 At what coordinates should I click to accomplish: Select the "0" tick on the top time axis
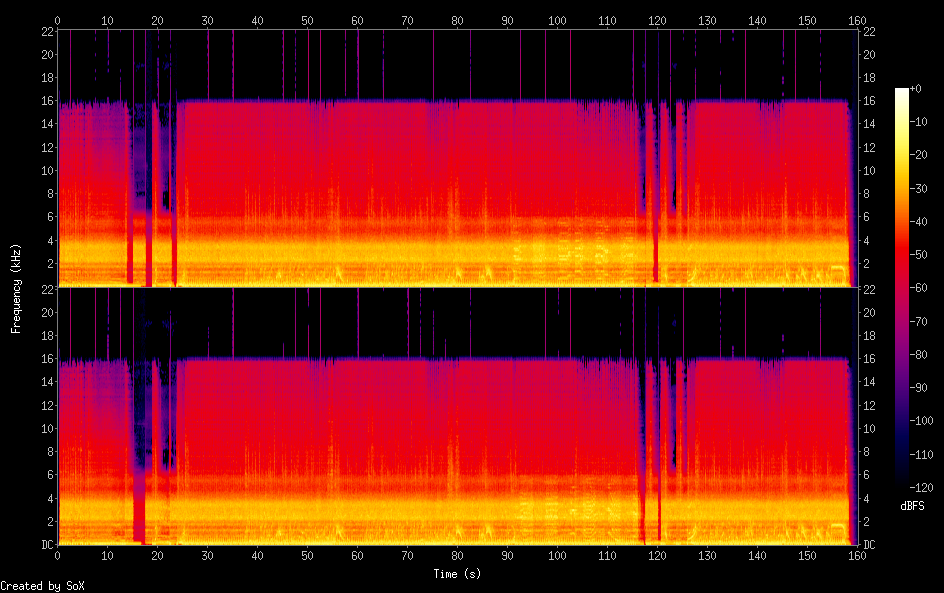(x=57, y=20)
